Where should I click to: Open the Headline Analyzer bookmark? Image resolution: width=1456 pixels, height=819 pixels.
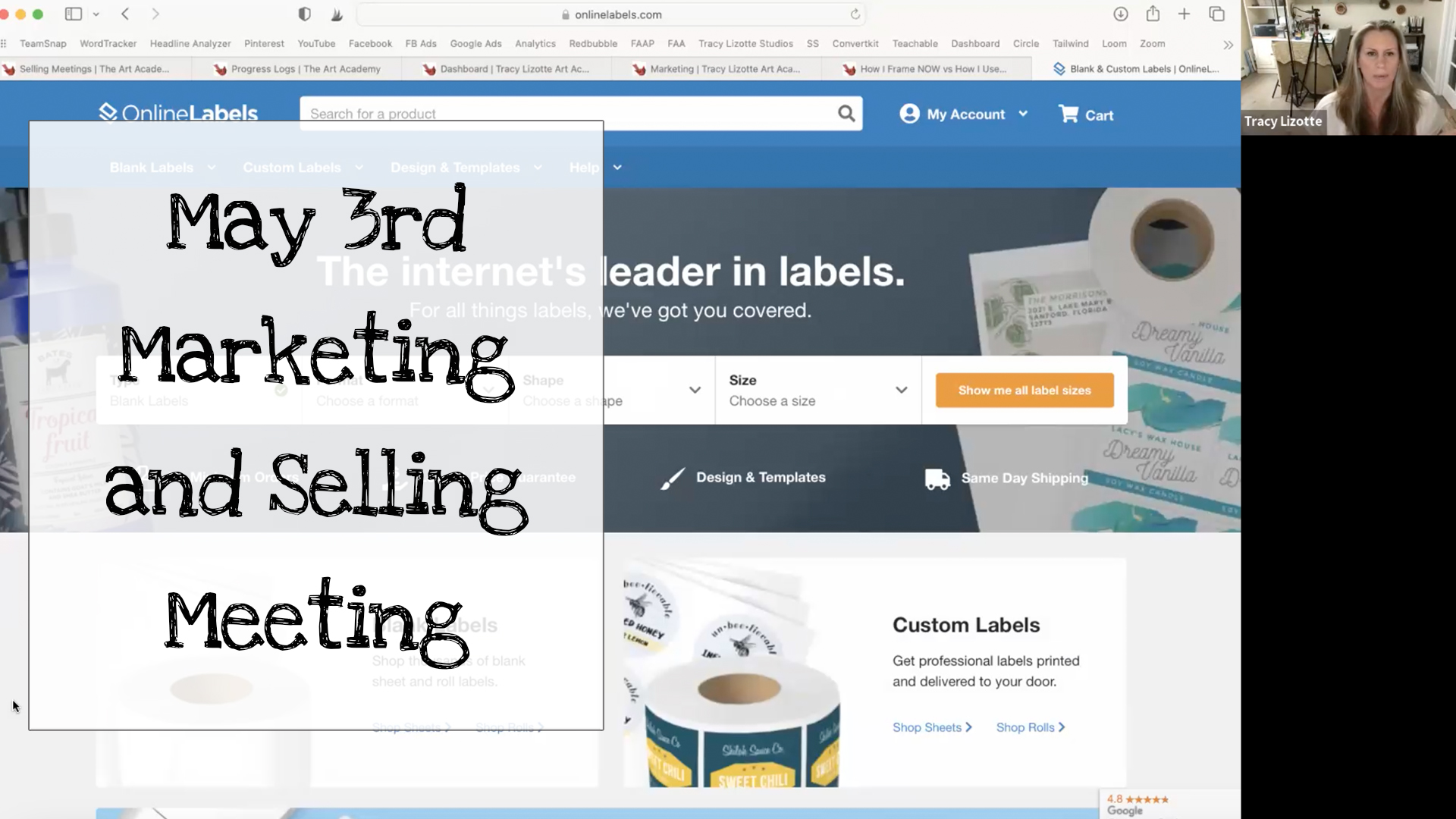click(190, 44)
